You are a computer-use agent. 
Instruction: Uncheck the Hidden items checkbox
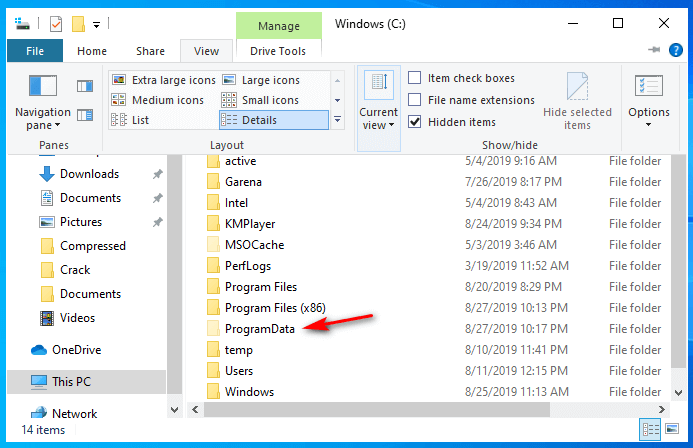pyautogui.click(x=415, y=121)
